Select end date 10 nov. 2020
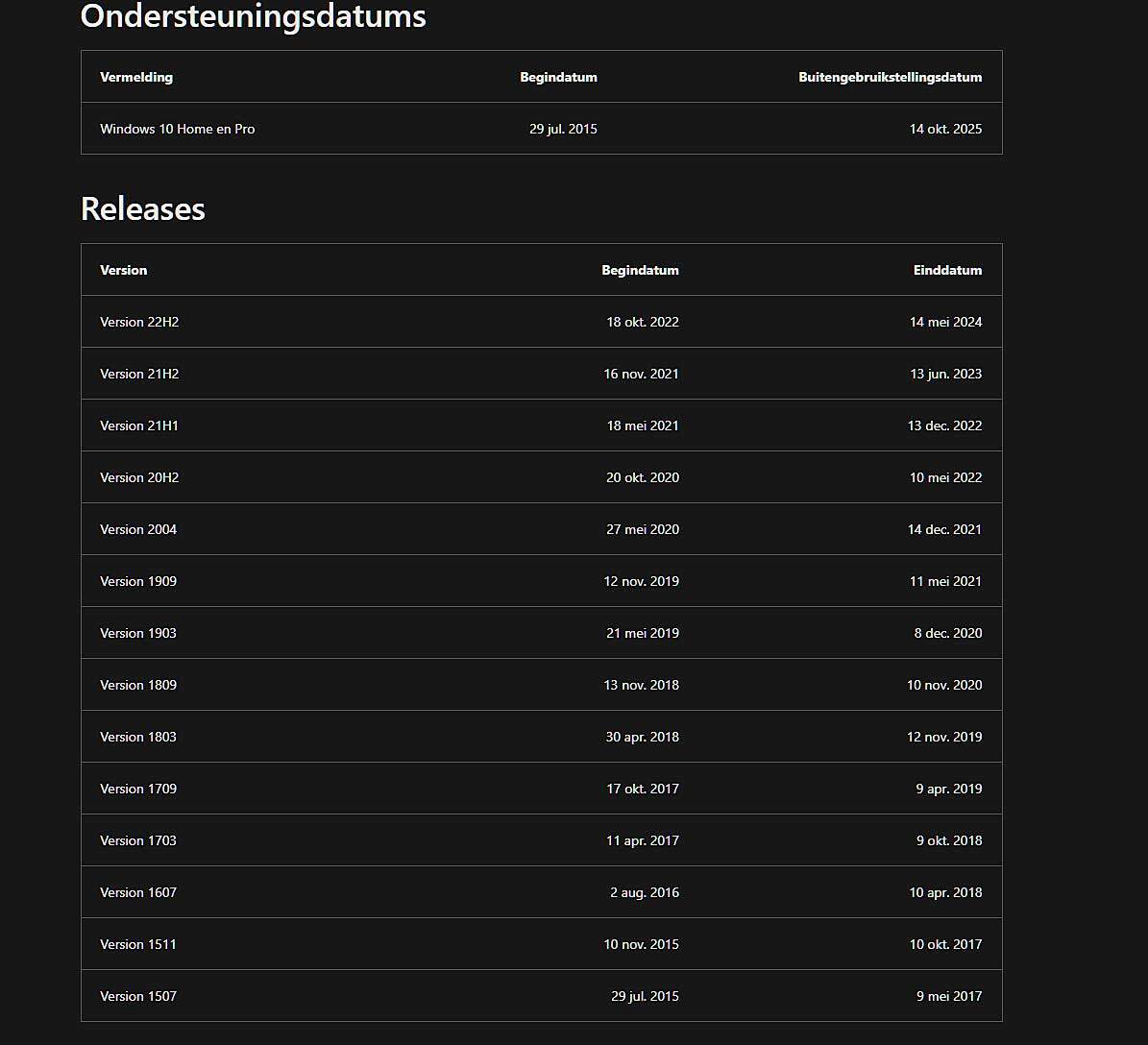Viewport: 1148px width, 1045px height. click(x=944, y=686)
